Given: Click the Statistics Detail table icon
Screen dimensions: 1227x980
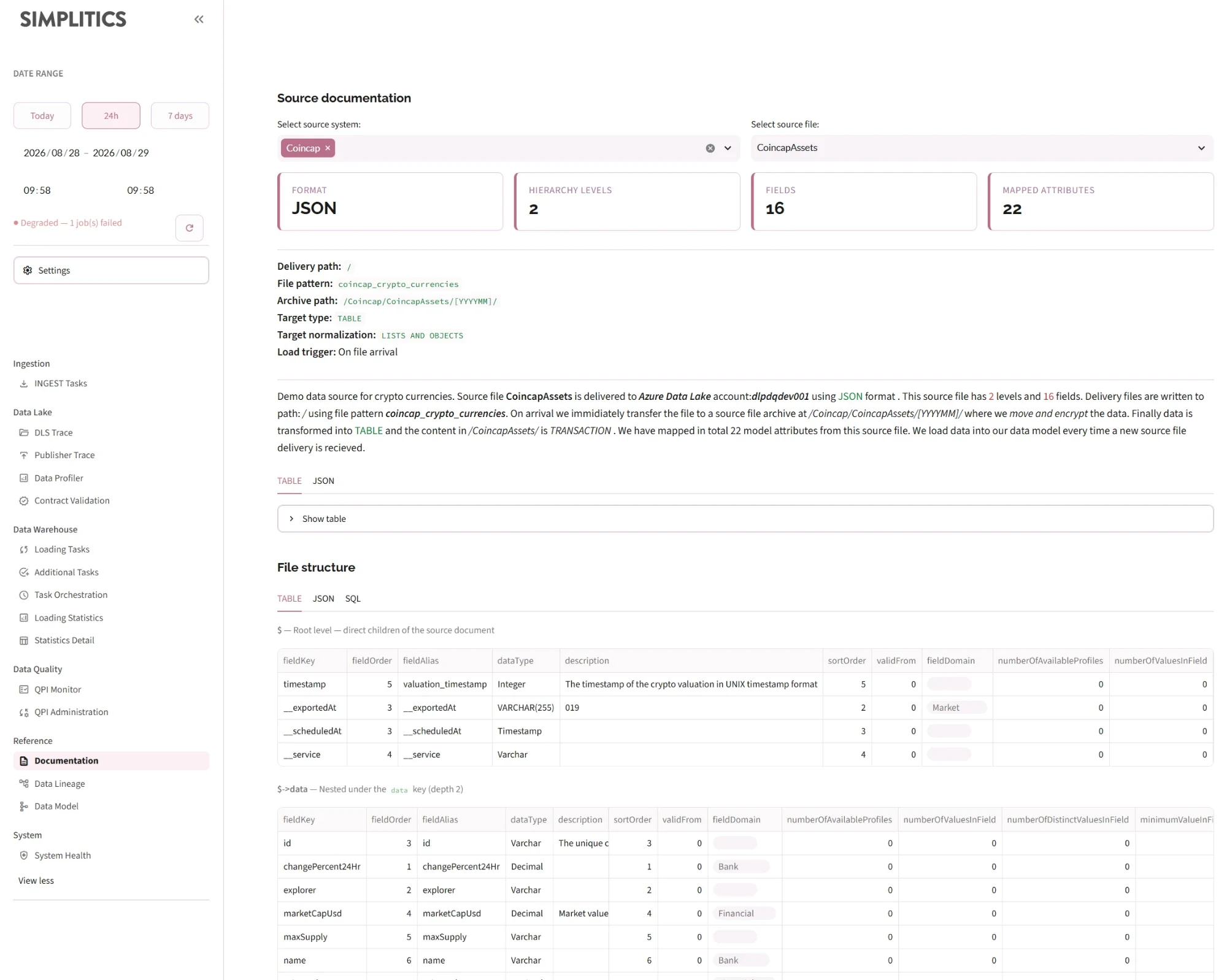Looking at the screenshot, I should (24, 640).
